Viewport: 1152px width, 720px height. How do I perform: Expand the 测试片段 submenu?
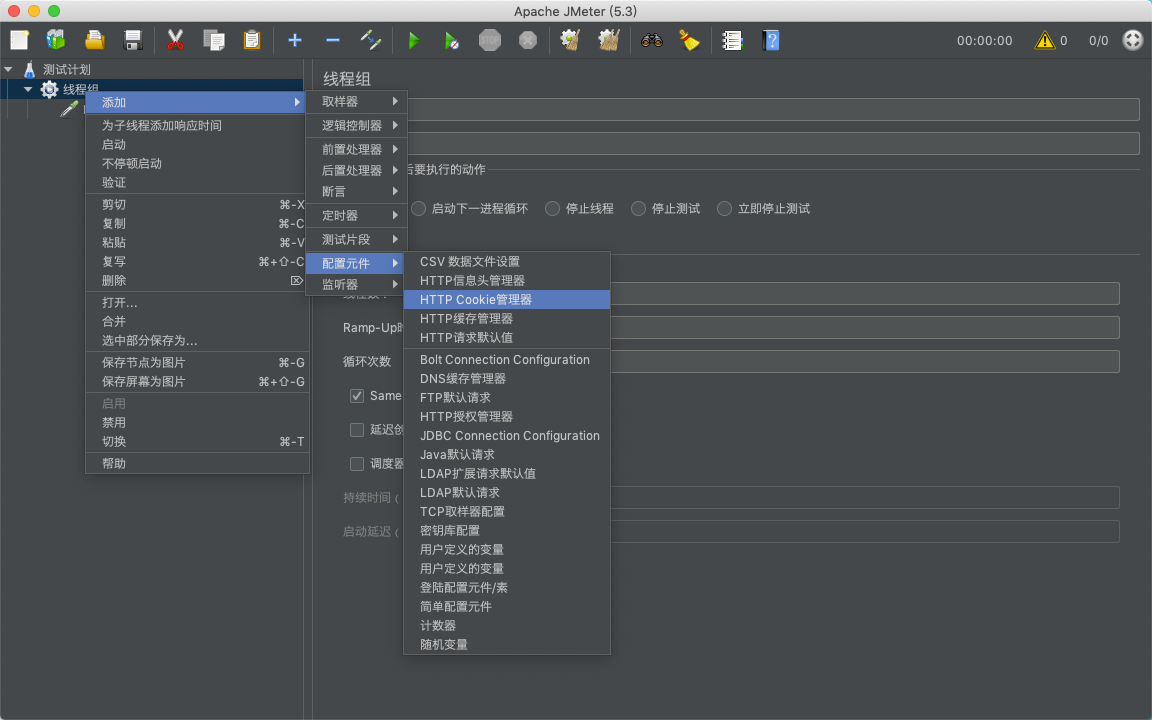356,240
